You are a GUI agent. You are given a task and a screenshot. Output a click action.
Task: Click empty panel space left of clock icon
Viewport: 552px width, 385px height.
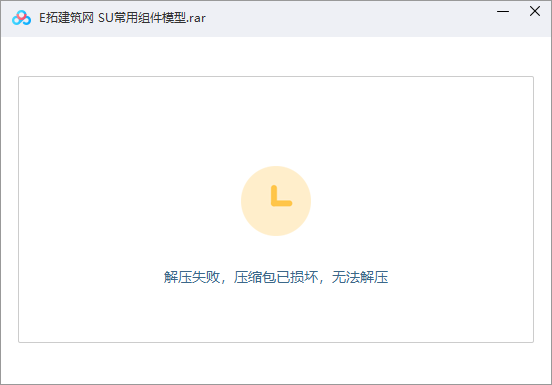point(130,201)
